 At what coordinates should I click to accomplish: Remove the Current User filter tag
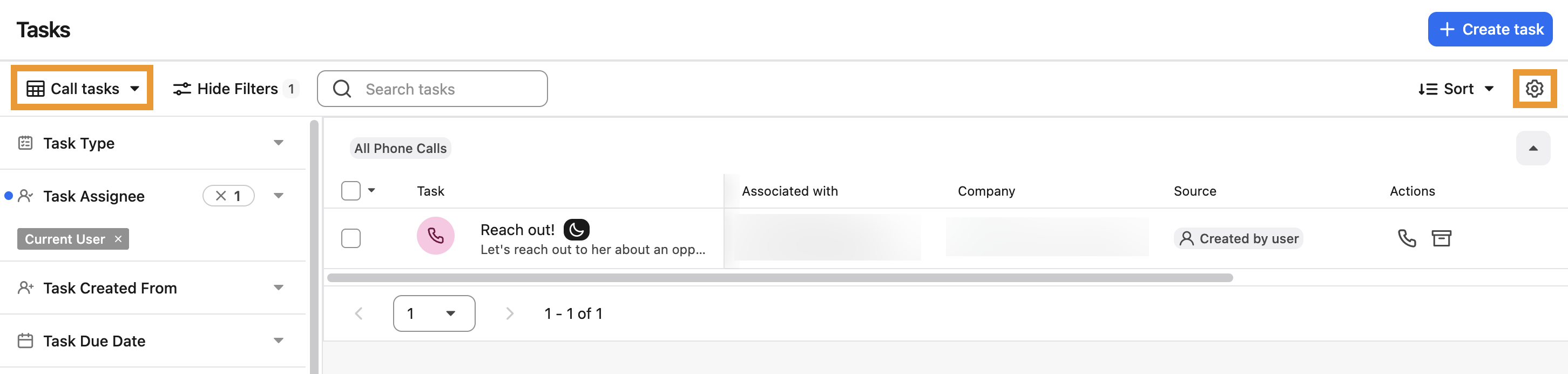[118, 239]
